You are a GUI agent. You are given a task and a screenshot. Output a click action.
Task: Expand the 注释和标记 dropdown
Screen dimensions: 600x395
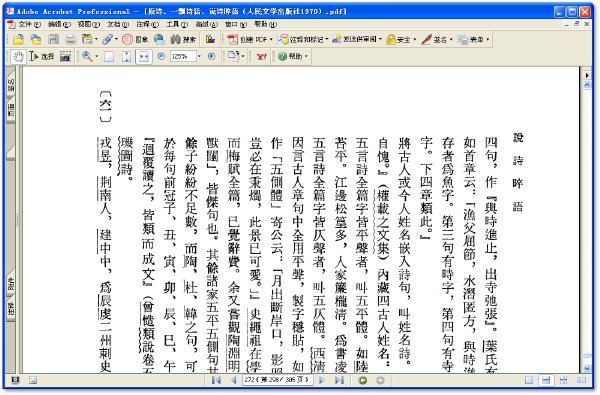[x=327, y=39]
